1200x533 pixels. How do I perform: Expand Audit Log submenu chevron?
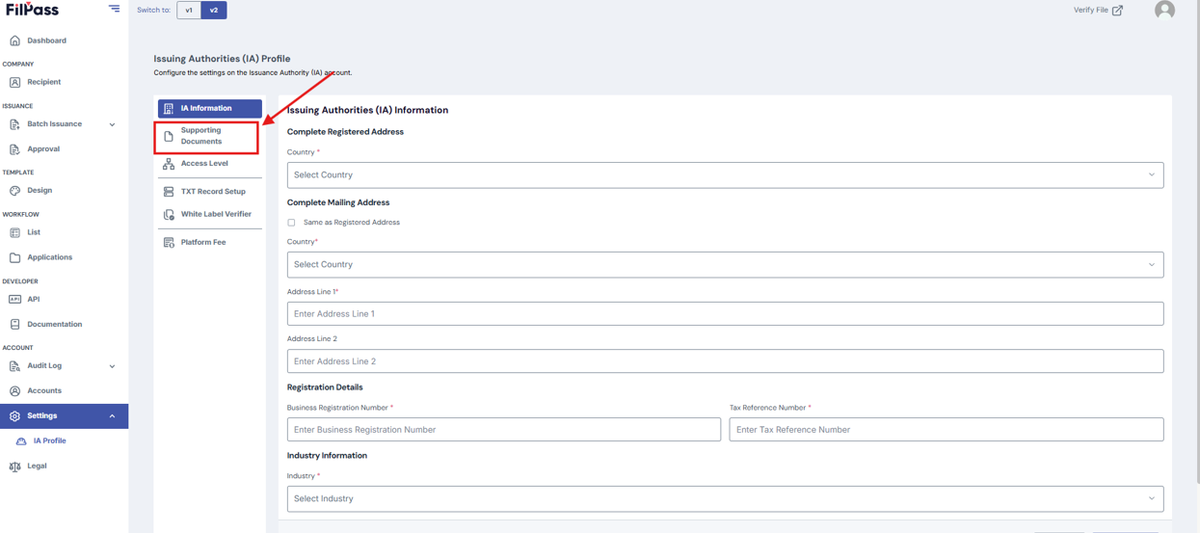tap(112, 367)
